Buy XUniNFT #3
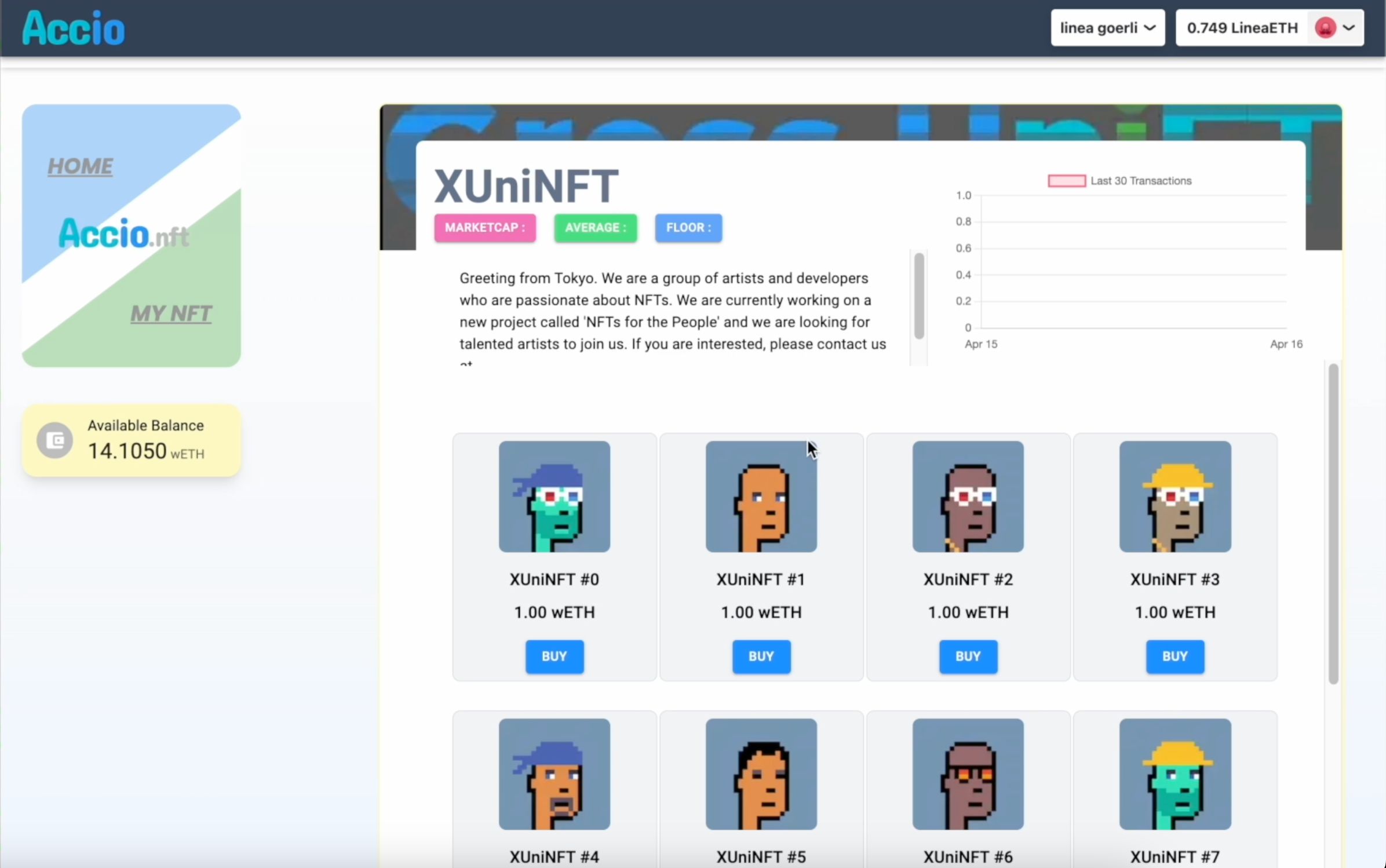Viewport: 1386px width, 868px height. [1175, 657]
